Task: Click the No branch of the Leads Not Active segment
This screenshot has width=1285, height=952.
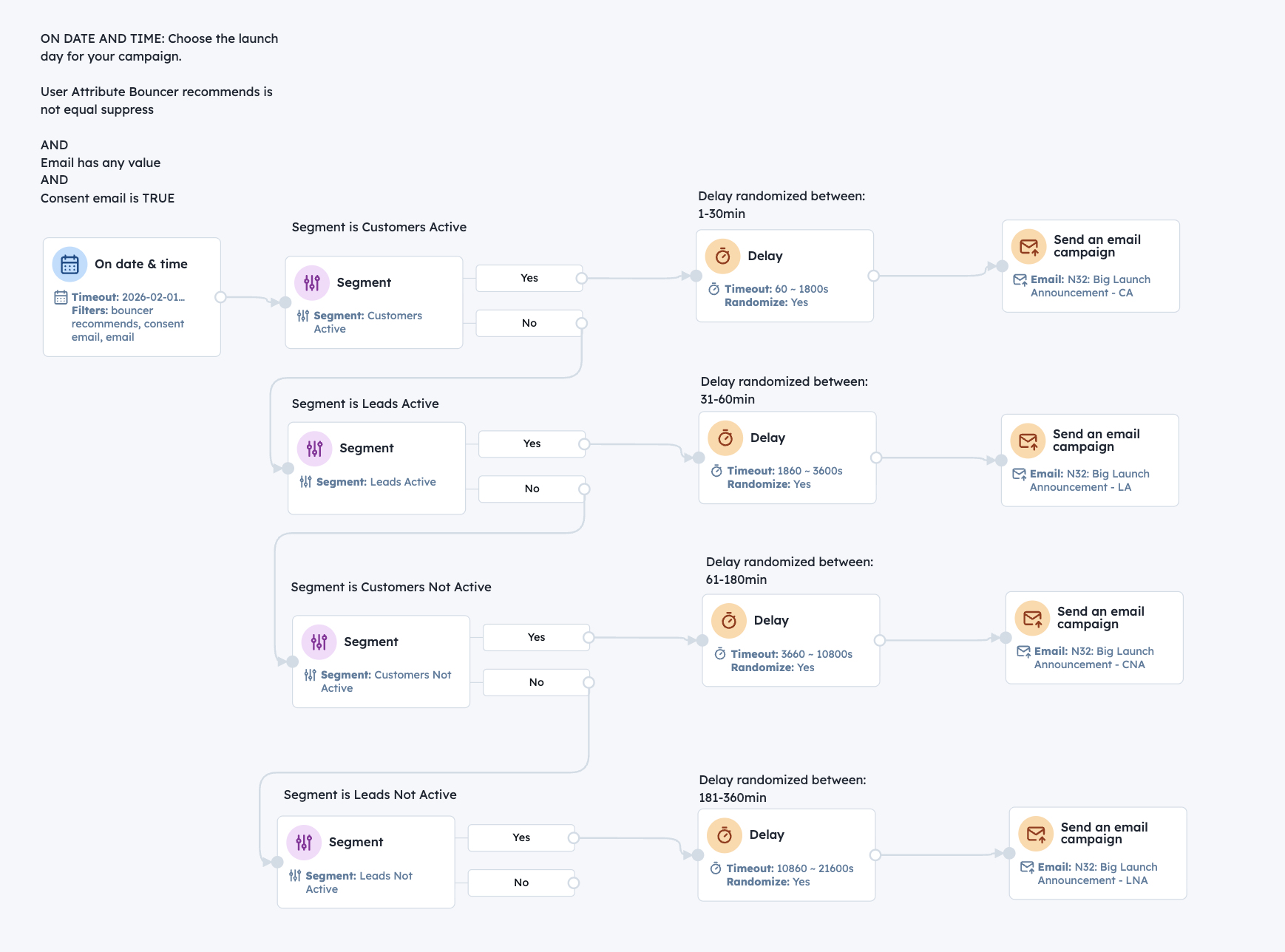Action: coord(521,883)
